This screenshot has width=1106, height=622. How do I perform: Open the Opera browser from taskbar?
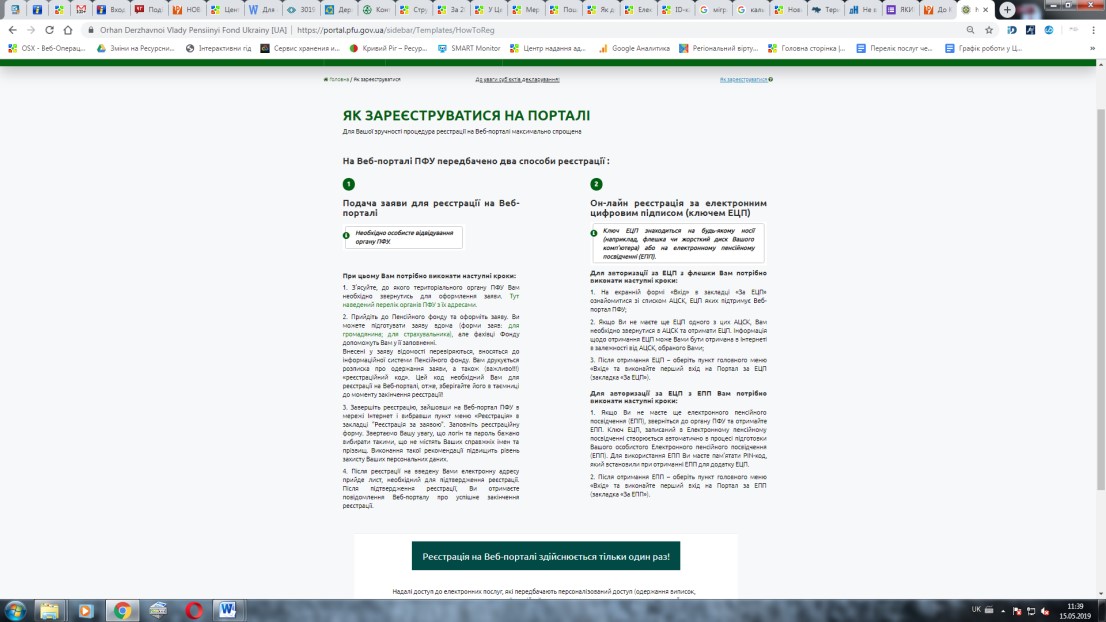click(194, 610)
